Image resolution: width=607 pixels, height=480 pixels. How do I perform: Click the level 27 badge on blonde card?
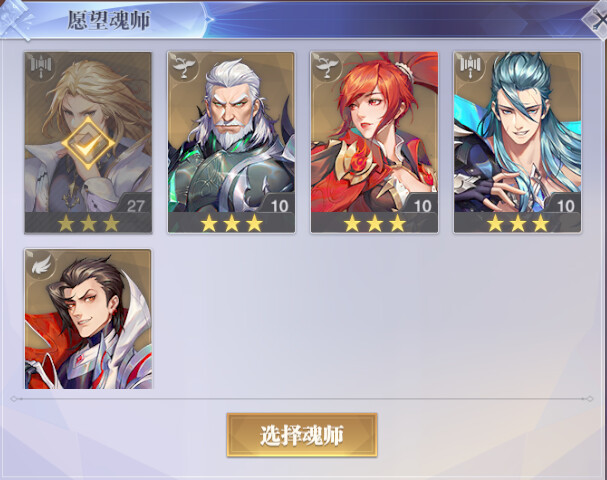point(134,204)
